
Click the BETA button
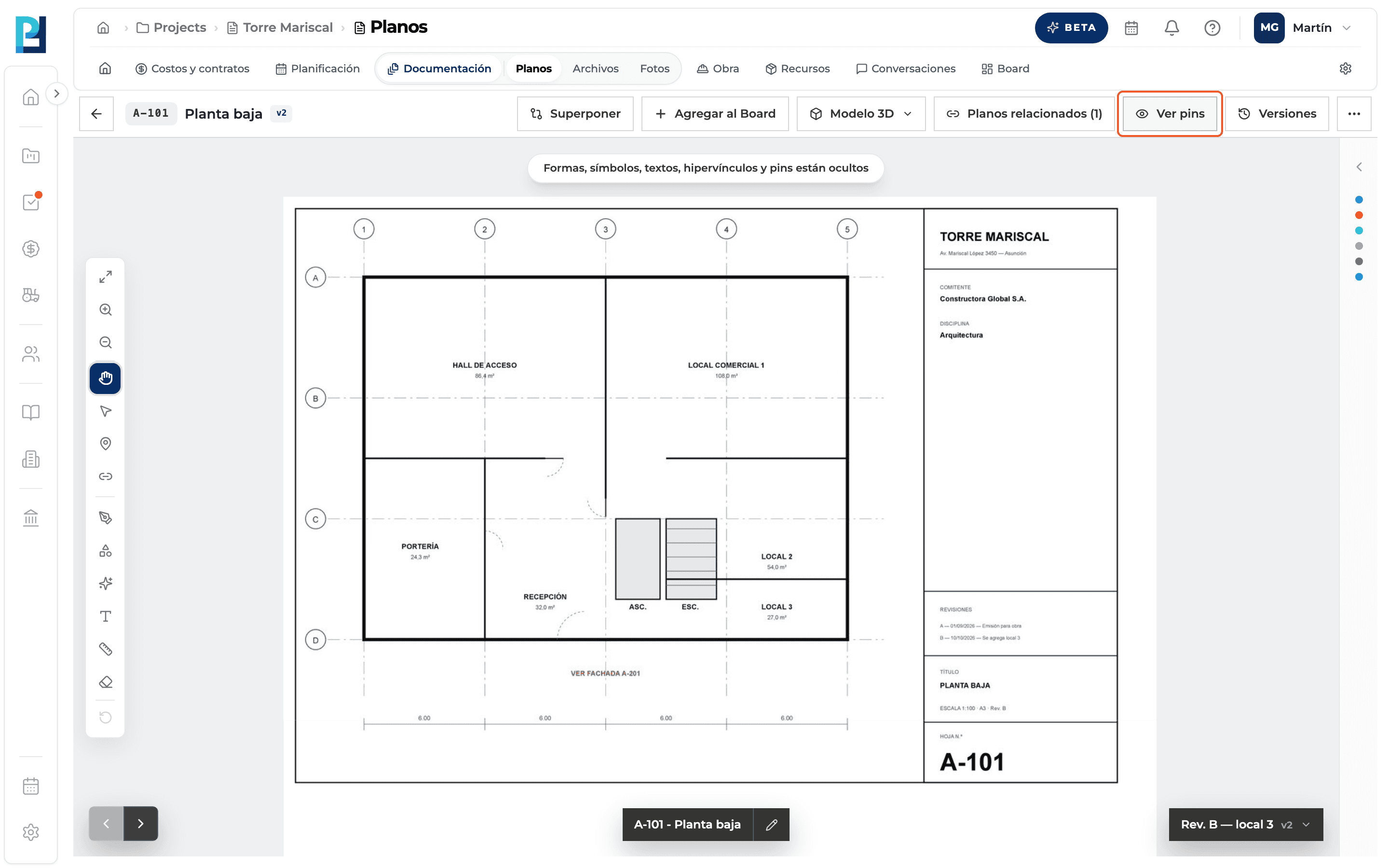[1071, 27]
